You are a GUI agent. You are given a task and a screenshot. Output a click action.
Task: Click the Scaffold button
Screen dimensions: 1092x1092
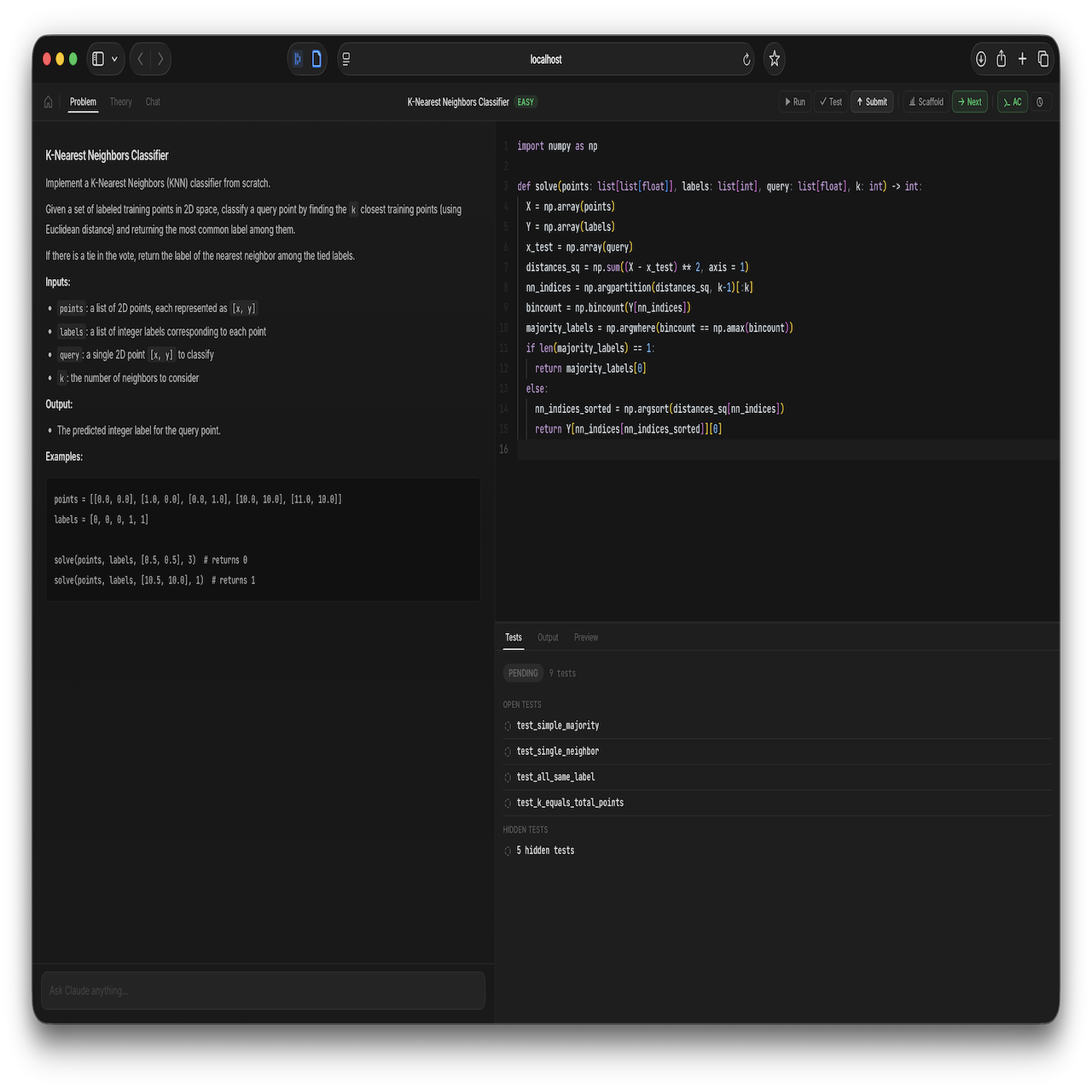926,102
